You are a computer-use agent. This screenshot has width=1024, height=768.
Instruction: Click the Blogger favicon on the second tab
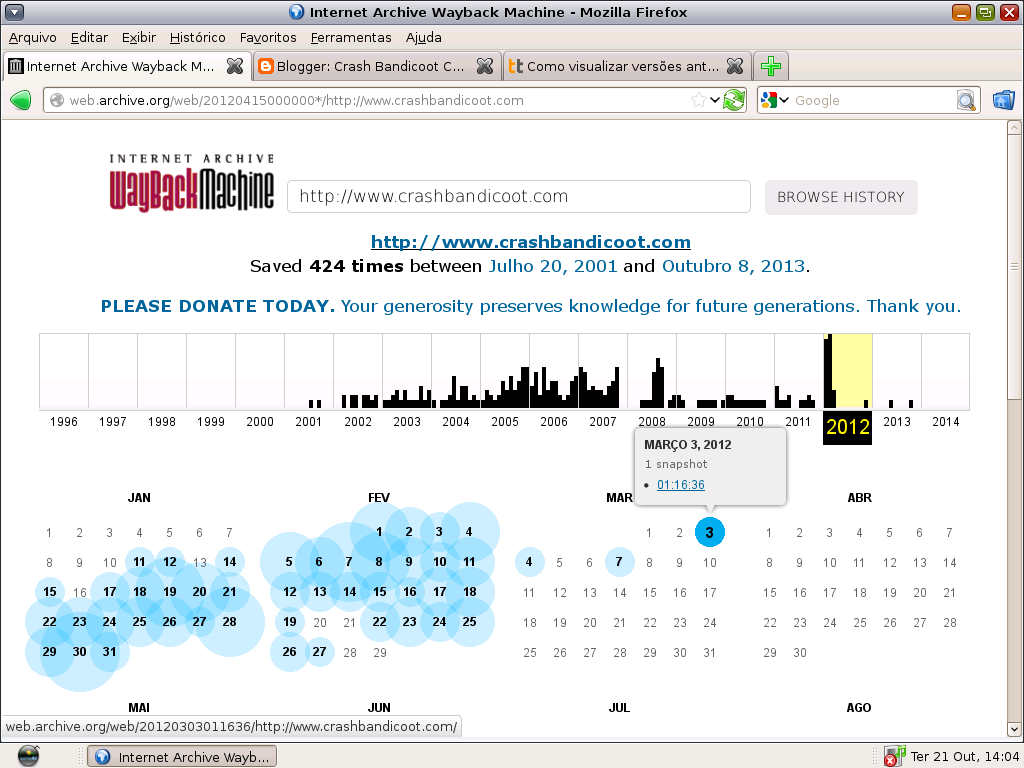point(266,66)
